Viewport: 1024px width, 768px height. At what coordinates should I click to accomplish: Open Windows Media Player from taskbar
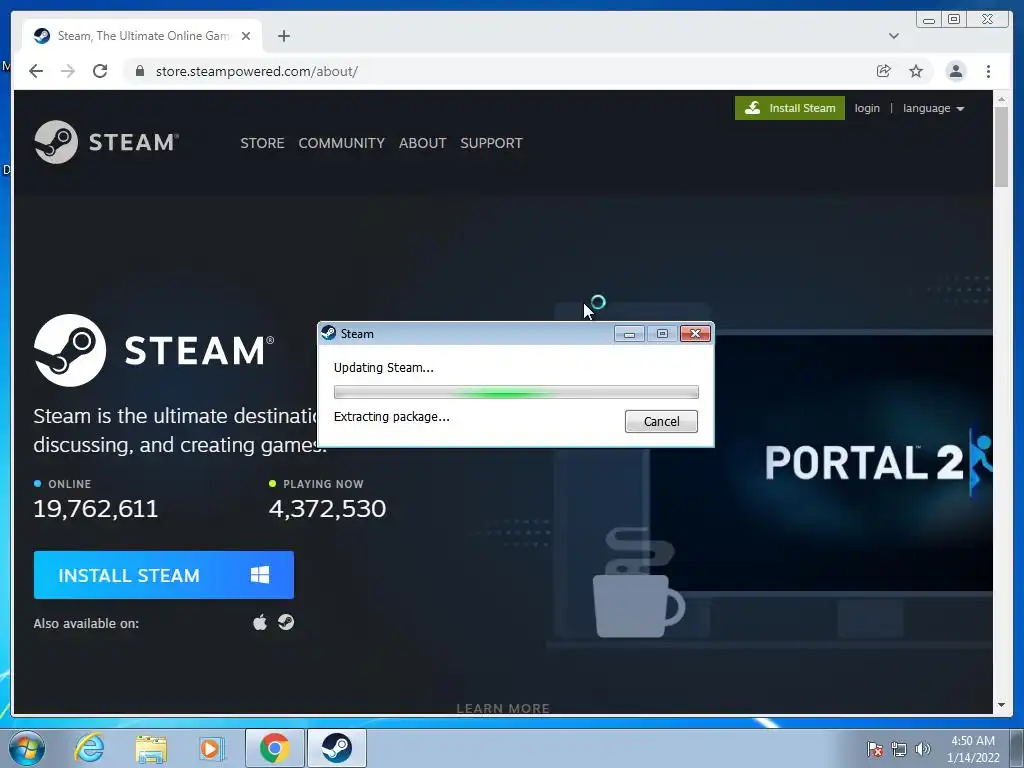tap(211, 748)
